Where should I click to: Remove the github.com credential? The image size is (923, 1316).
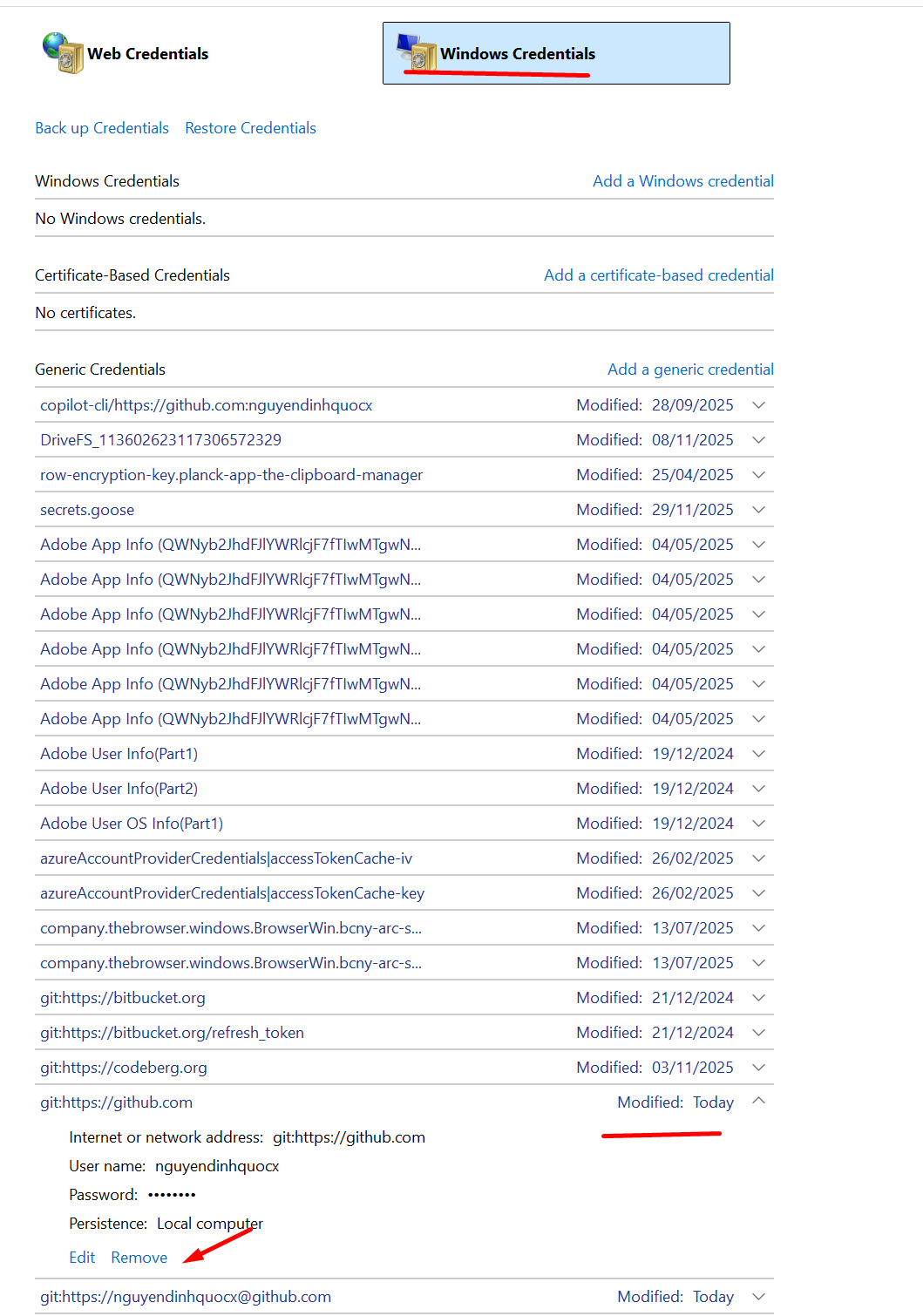coord(139,1258)
